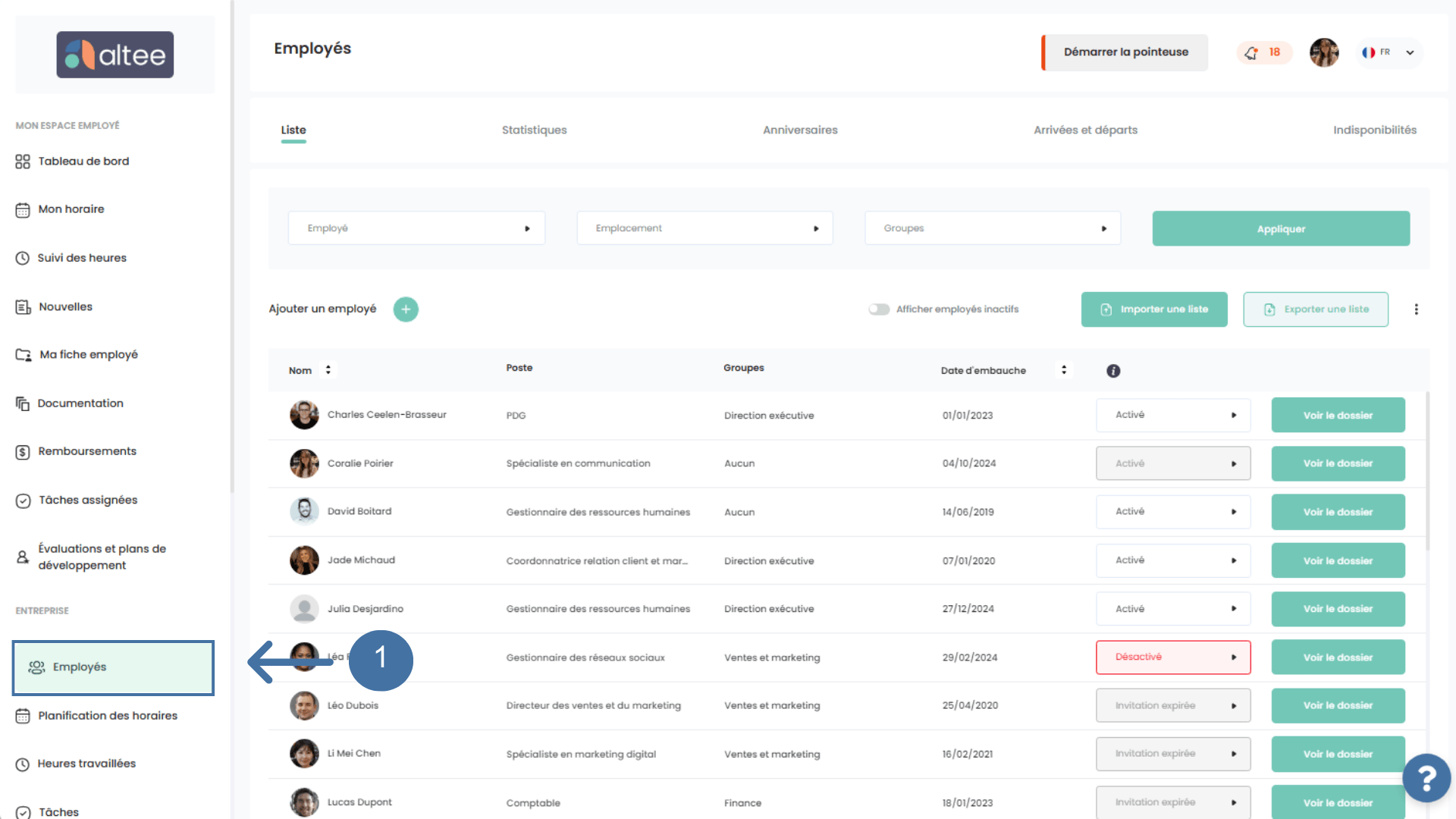
Task: Open Tâches assignées check icon
Action: (23, 500)
